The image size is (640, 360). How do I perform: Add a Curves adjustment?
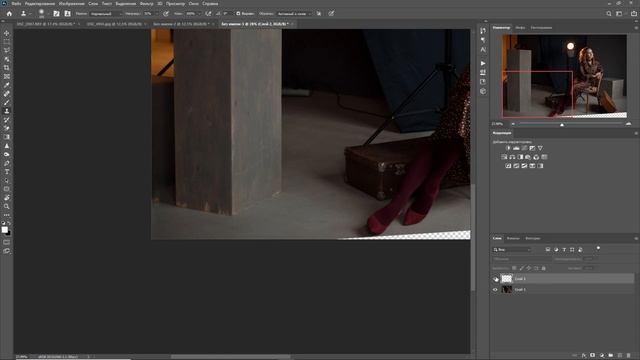(x=524, y=148)
